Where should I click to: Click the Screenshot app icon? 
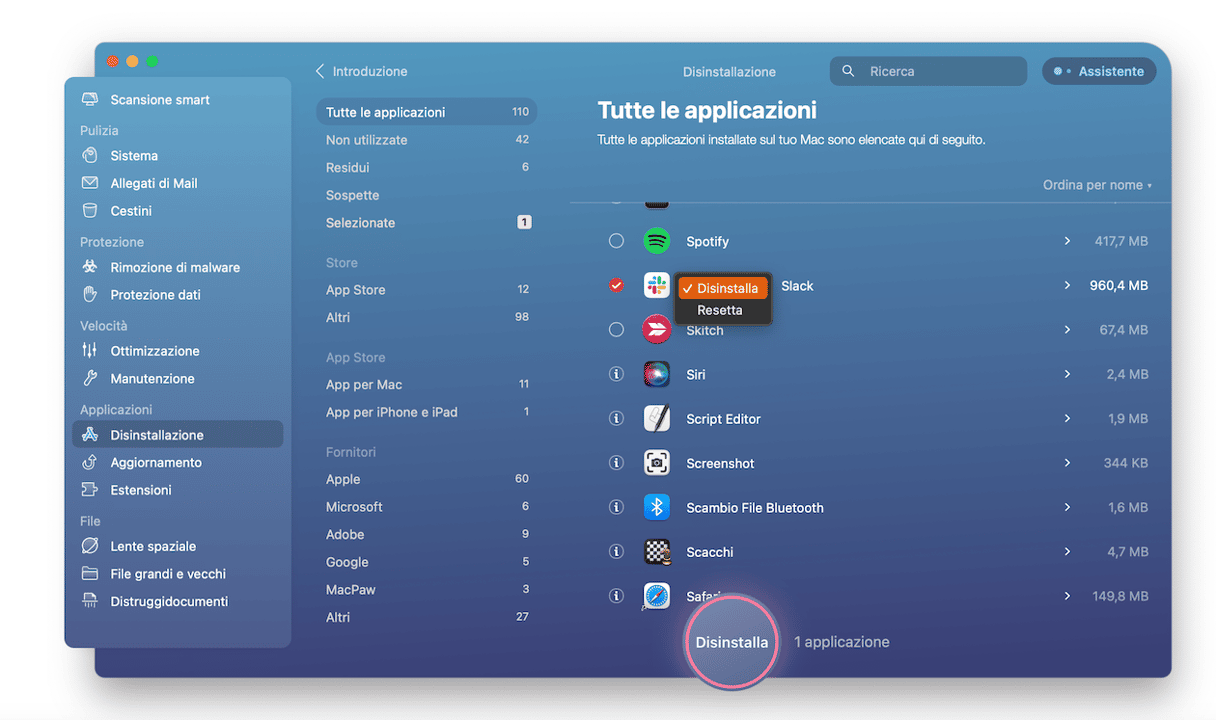pos(657,463)
